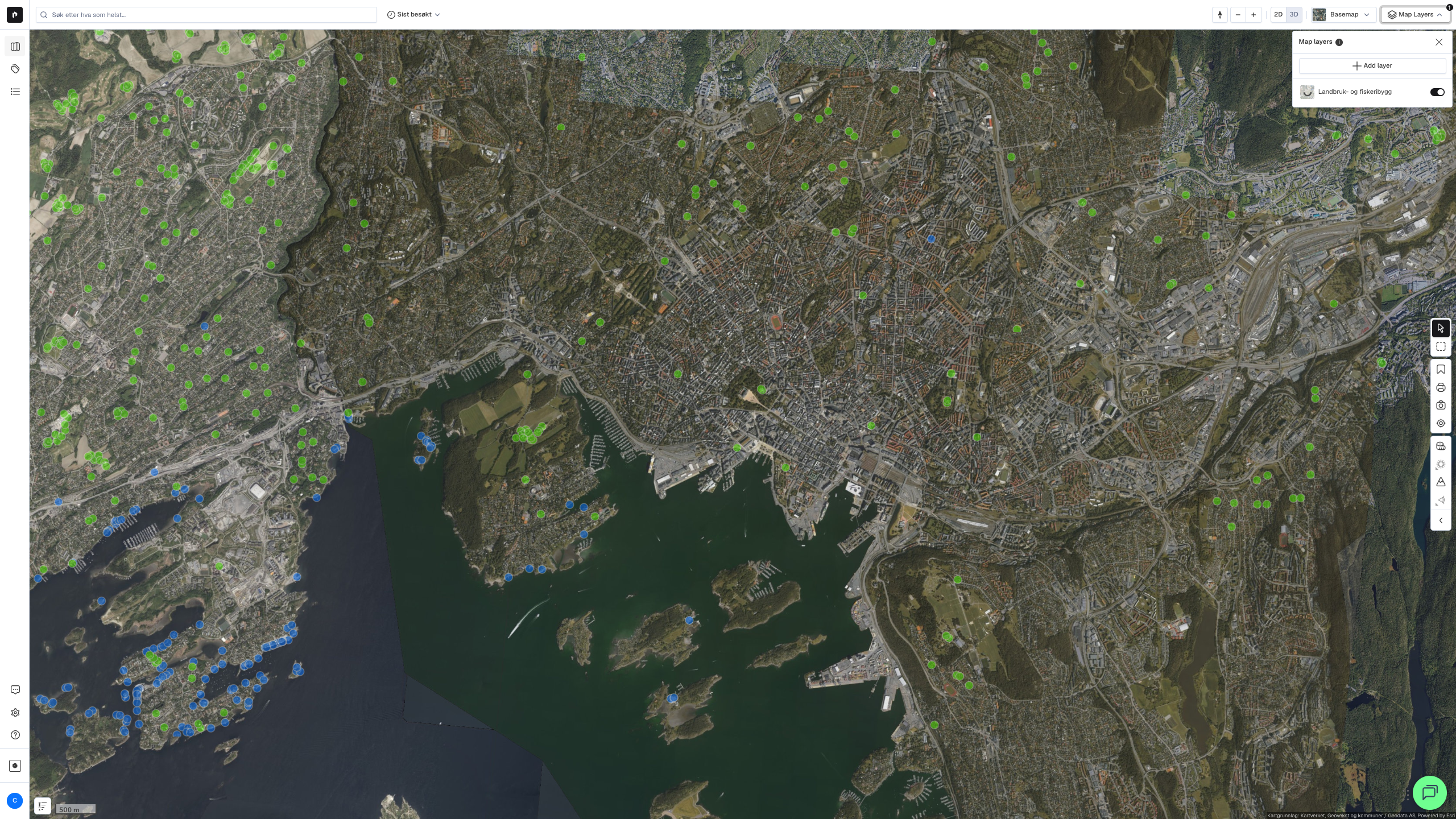This screenshot has height=819, width=1456.
Task: Click the square record icon in sidebar
Action: (x=15, y=766)
